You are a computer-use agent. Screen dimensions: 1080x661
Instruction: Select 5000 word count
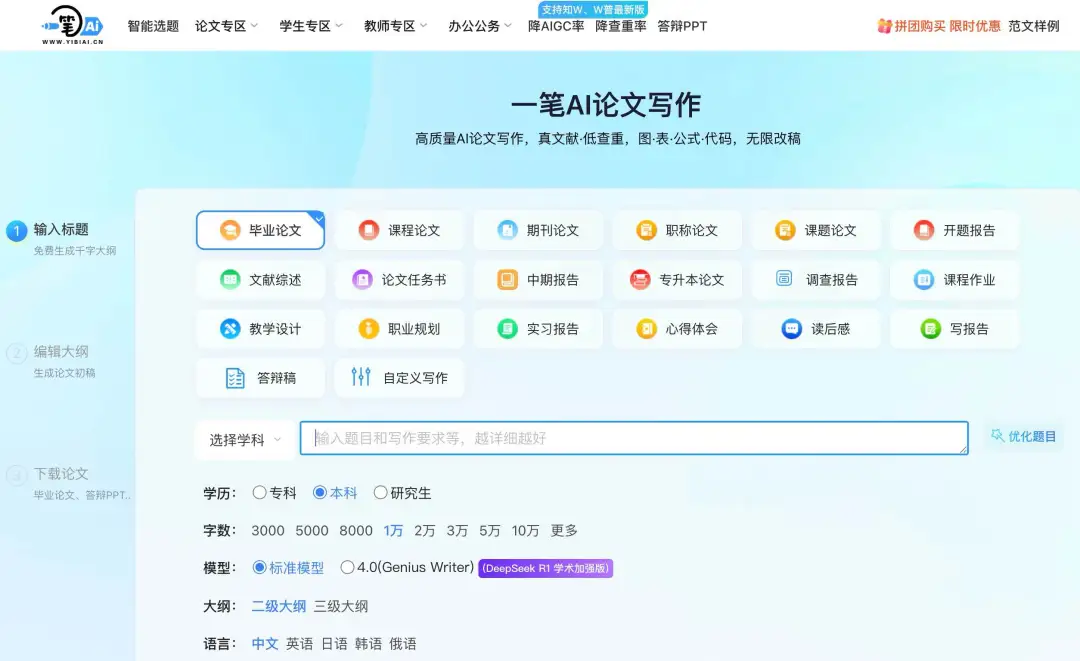coord(312,530)
